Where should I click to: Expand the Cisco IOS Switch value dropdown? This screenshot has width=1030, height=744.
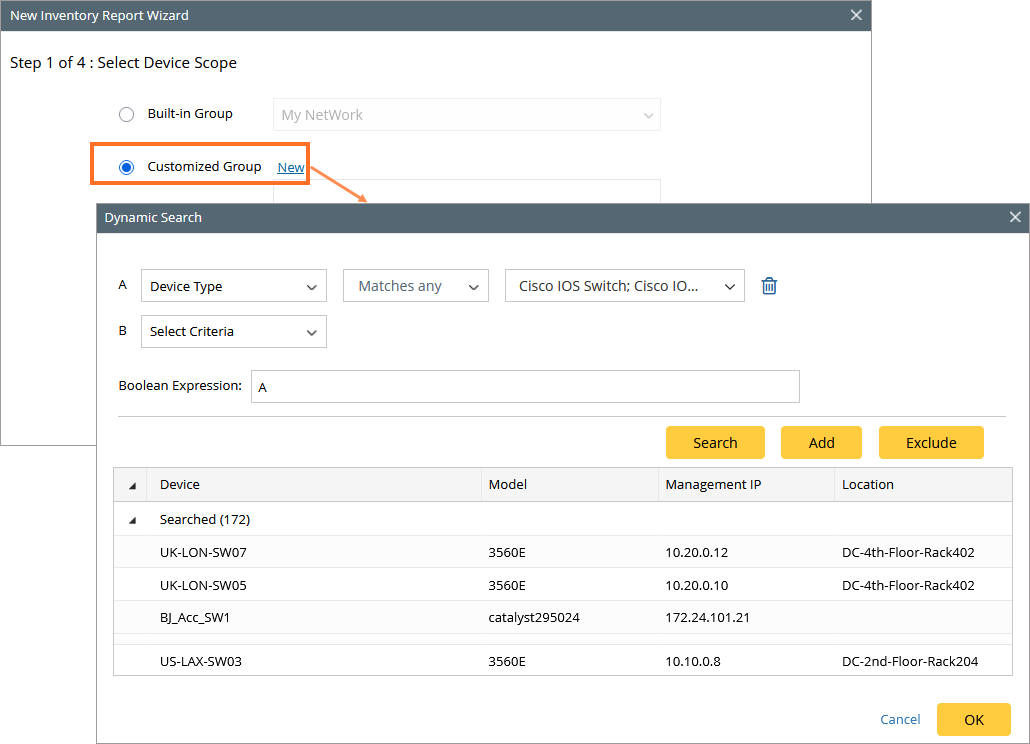pos(624,286)
